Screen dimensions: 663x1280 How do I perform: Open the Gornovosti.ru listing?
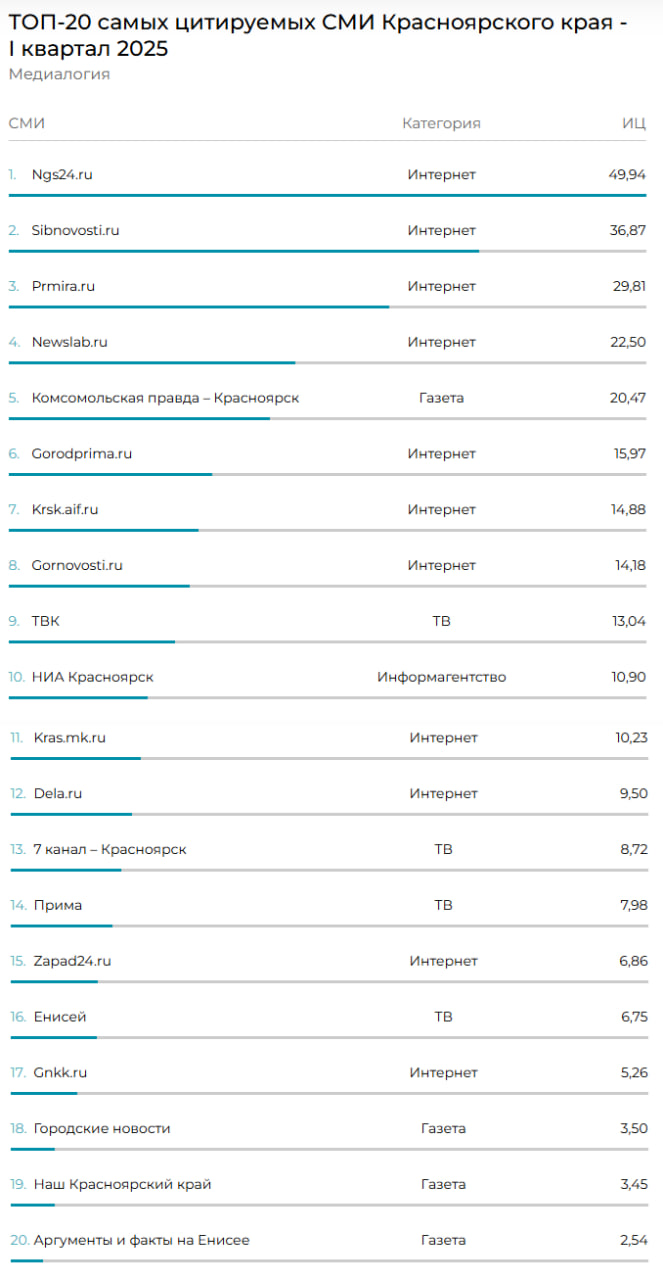pos(77,566)
